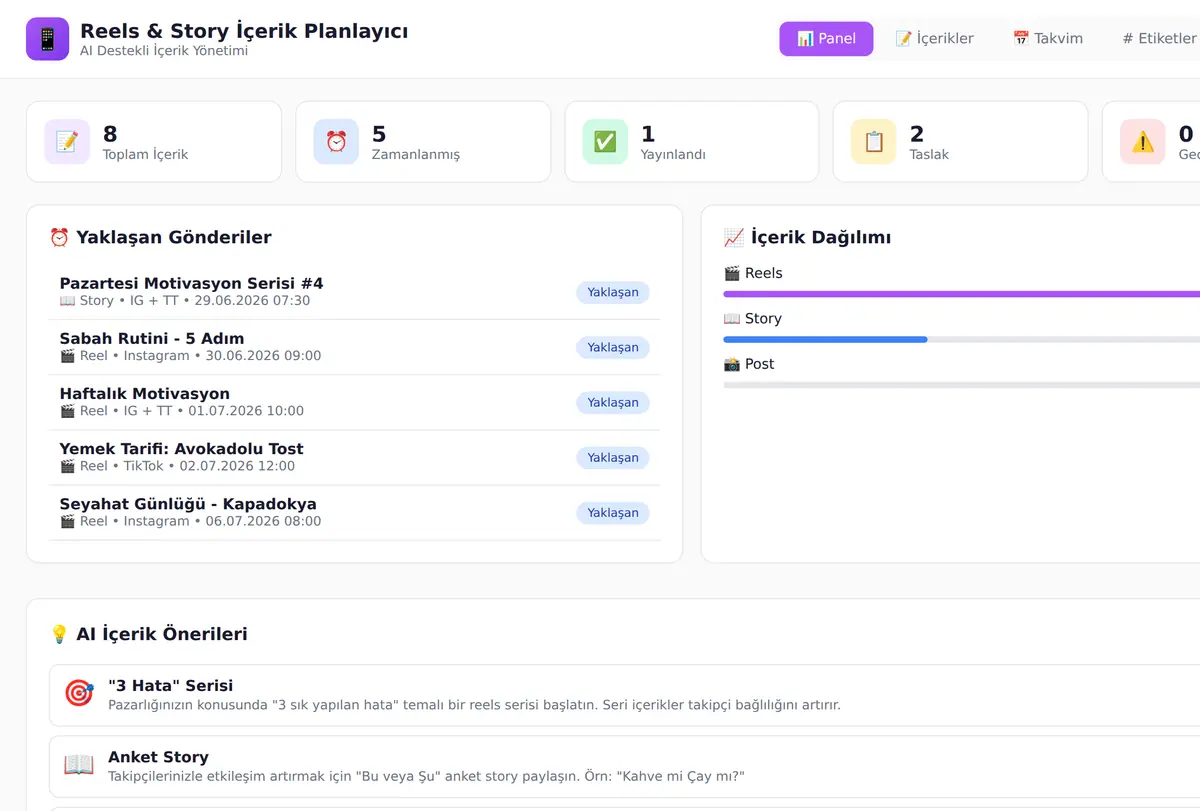Click the Toplam İçerik stat label
Viewport: 1200px width, 811px height.
tap(145, 155)
